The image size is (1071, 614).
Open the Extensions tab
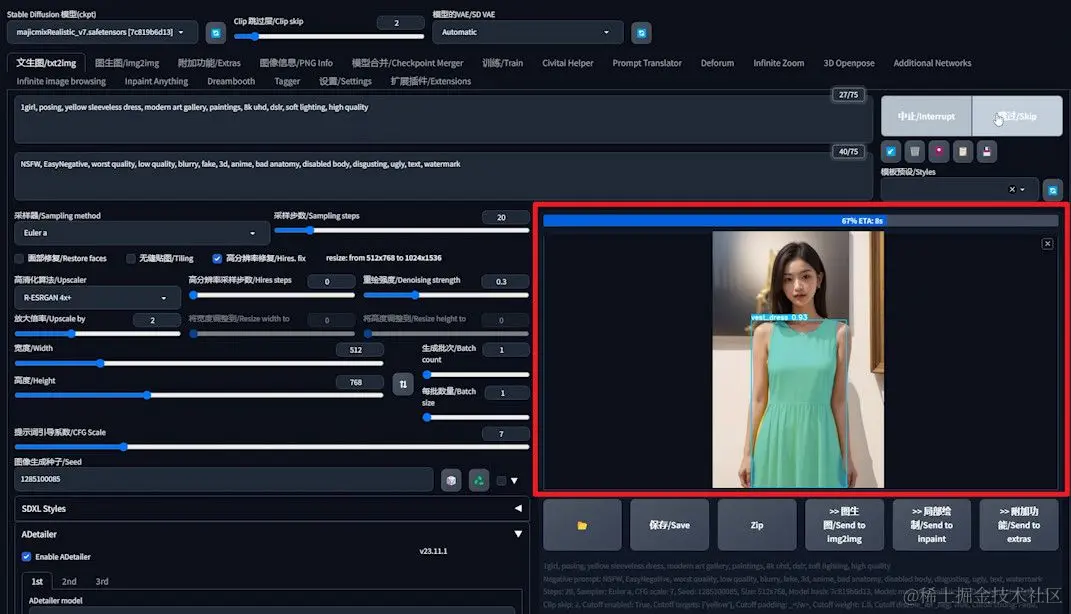pos(430,81)
